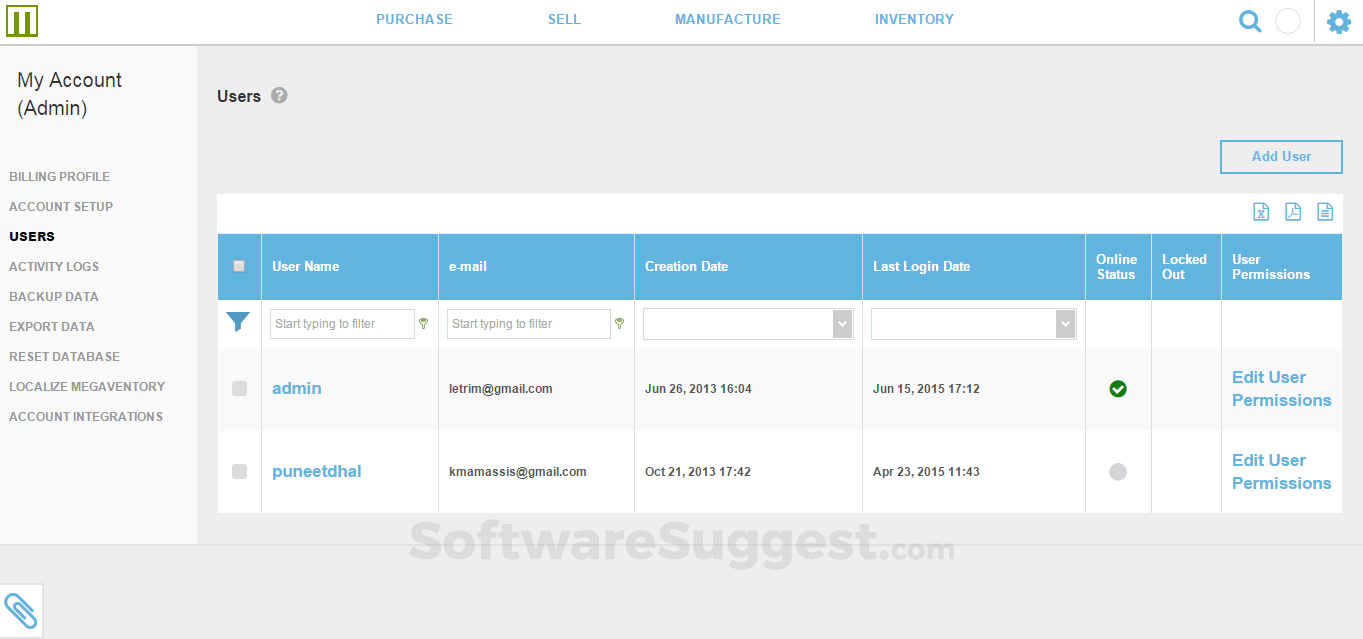Click grey offline status dot for puneetdhal
The image size is (1363, 639).
pos(1118,471)
